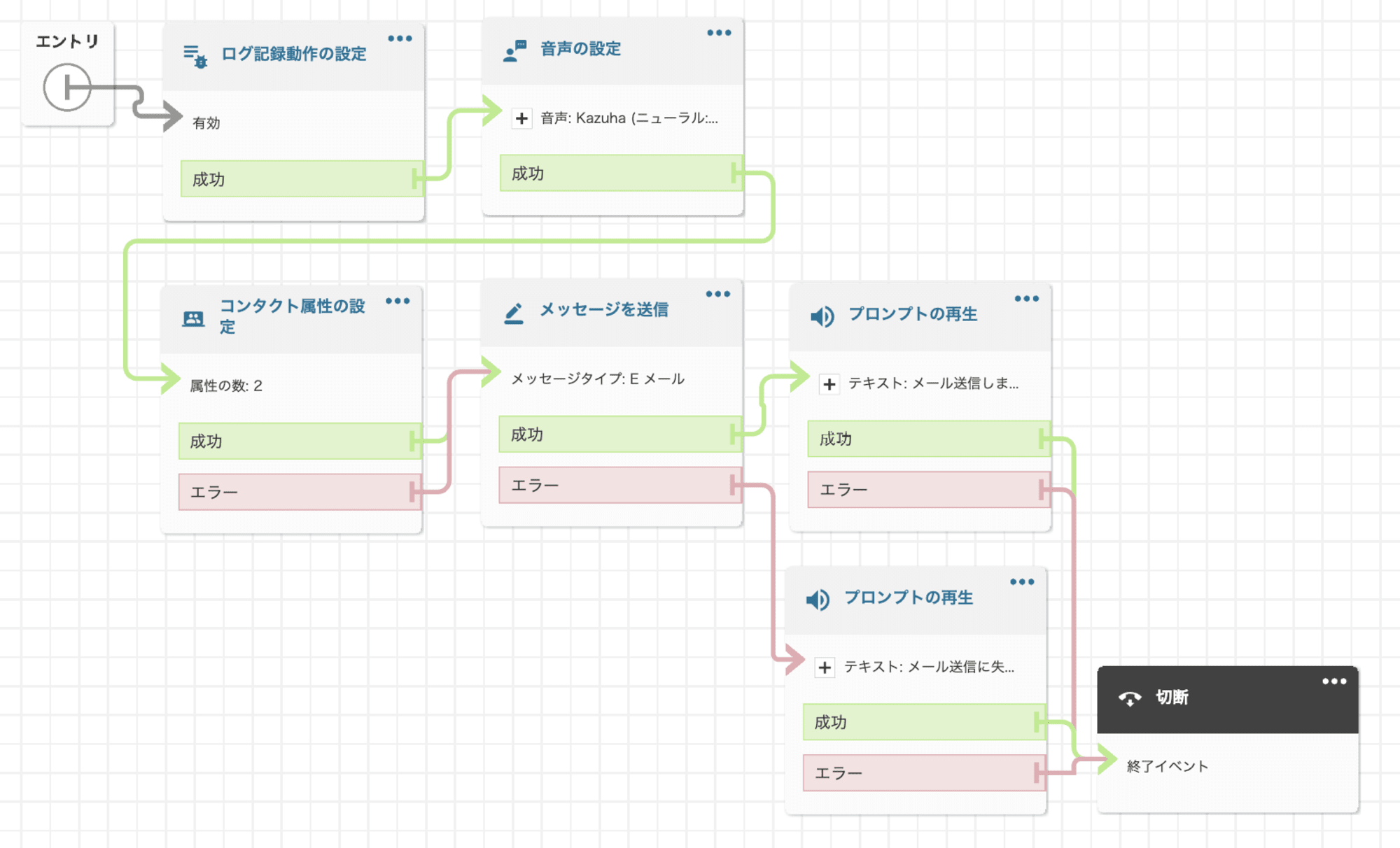Viewport: 1400px width, 848px height.
Task: Click 成功 branch of コンタクト属性の設定
Action: [300, 441]
